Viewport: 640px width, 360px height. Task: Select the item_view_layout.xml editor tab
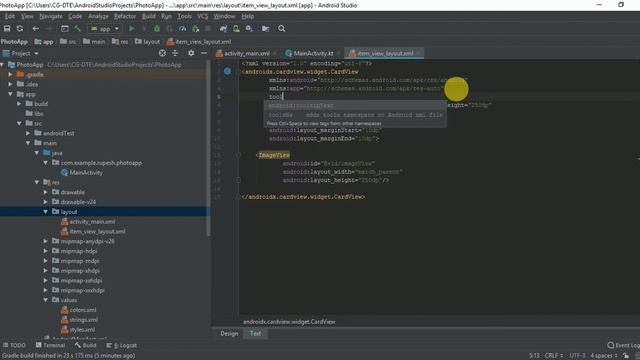[385, 53]
